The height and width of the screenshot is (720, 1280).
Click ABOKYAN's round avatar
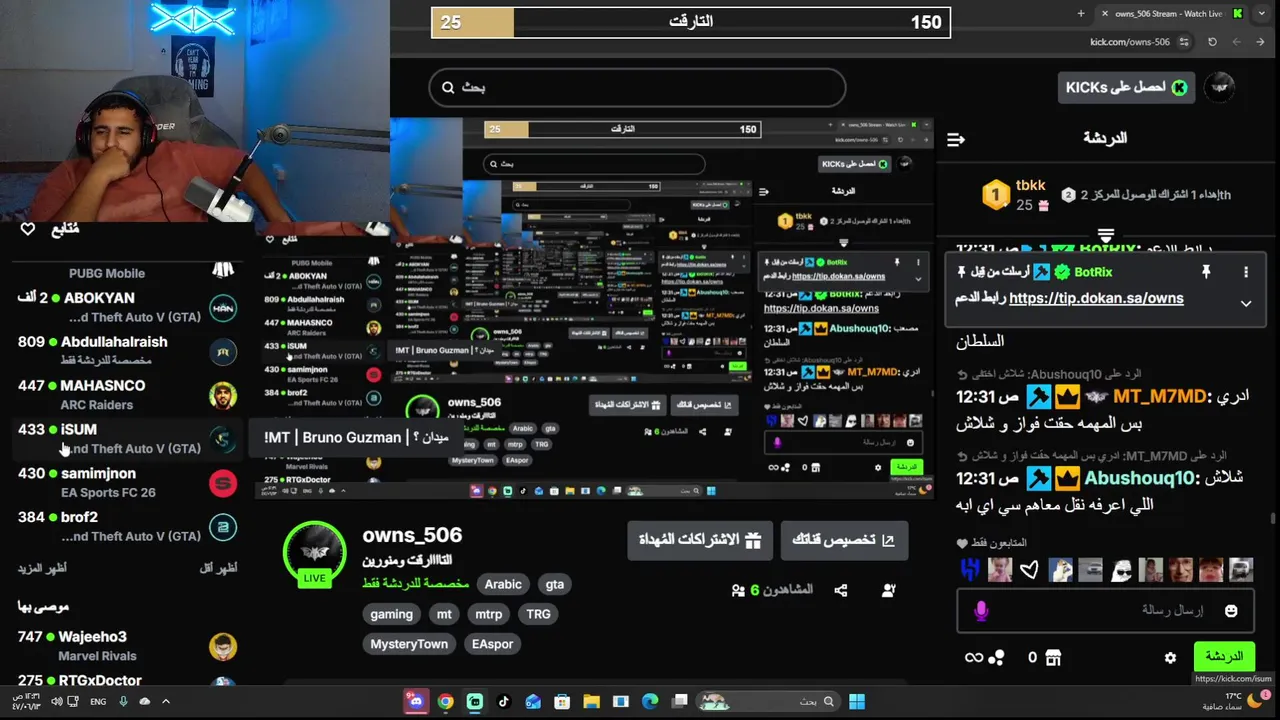point(223,308)
